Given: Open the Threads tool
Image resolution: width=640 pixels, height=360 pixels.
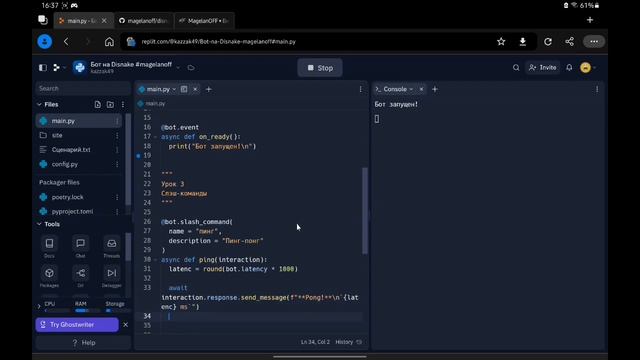Looking at the screenshot, I should click(x=111, y=247).
